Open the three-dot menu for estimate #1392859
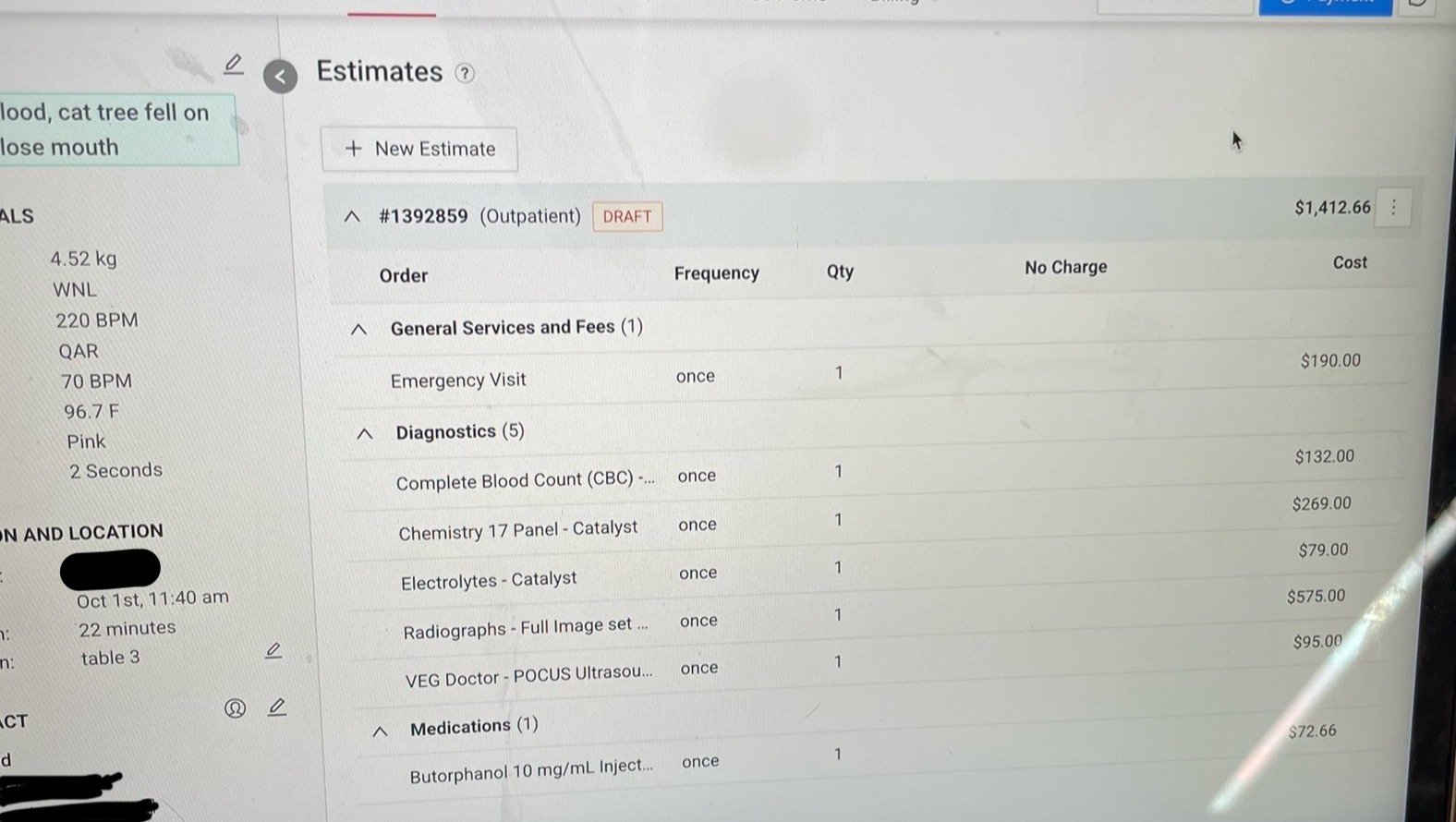This screenshot has height=822, width=1456. 1393,207
